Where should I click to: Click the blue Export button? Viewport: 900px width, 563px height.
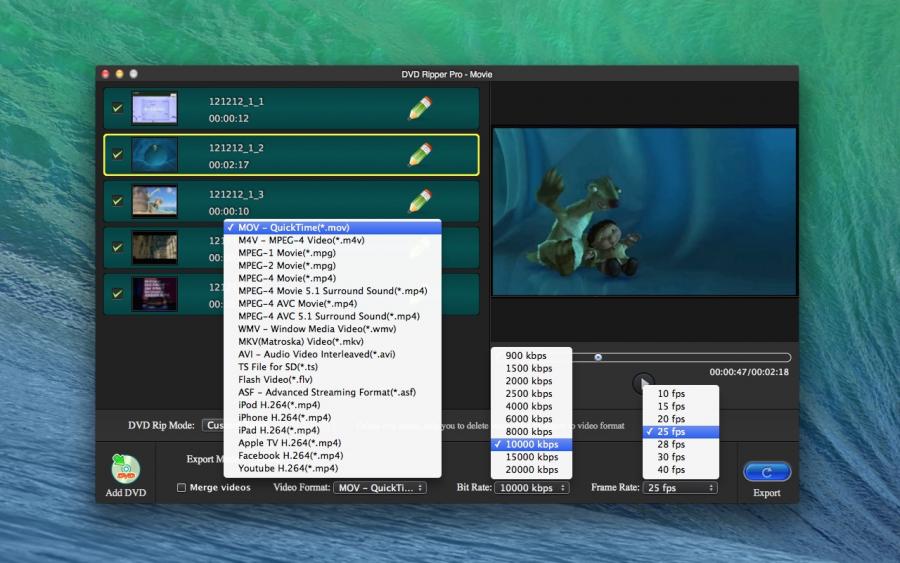767,472
